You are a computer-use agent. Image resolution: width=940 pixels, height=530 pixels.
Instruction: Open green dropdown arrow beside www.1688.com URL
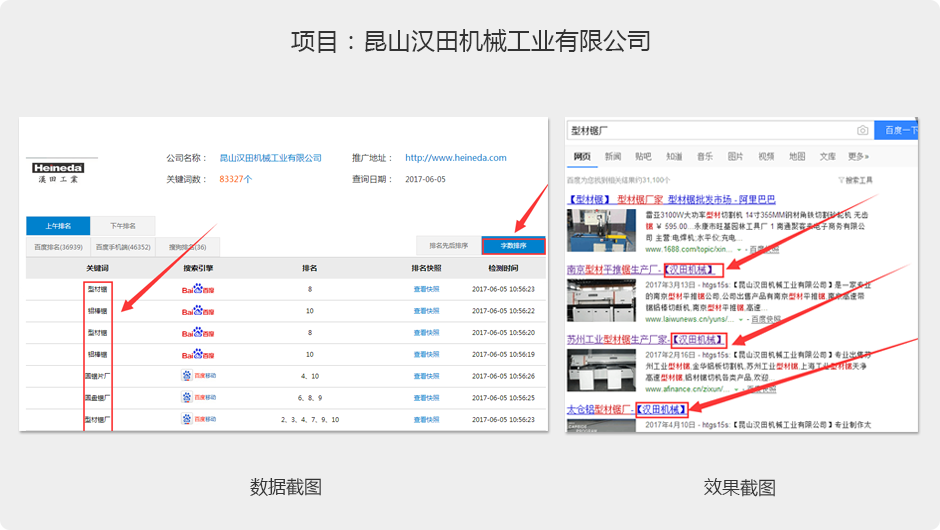pyautogui.click(x=739, y=249)
